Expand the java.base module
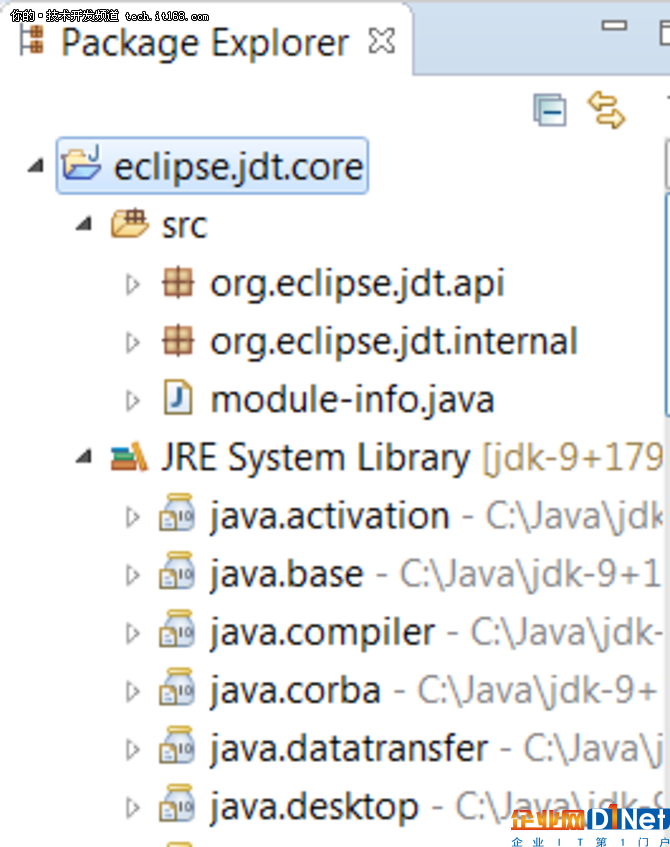 tap(132, 575)
